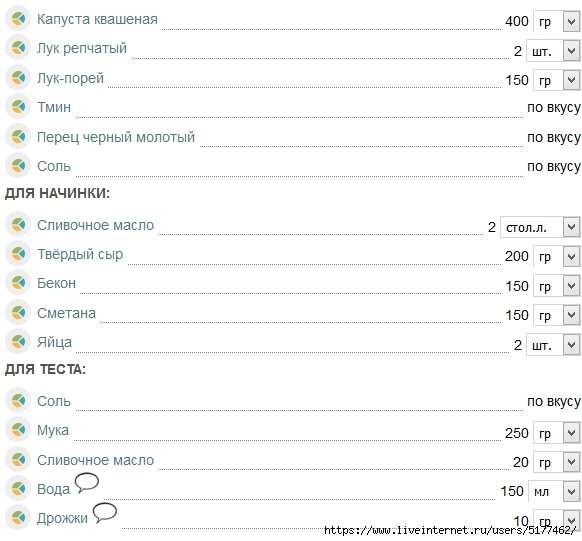
Task: Open the comment bubble next to Дрожжи
Action: (x=105, y=512)
